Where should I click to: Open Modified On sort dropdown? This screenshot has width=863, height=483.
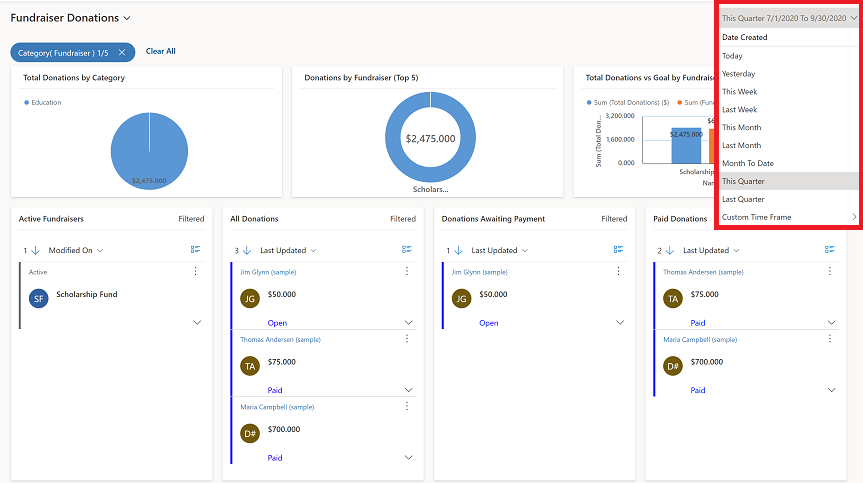click(76, 251)
